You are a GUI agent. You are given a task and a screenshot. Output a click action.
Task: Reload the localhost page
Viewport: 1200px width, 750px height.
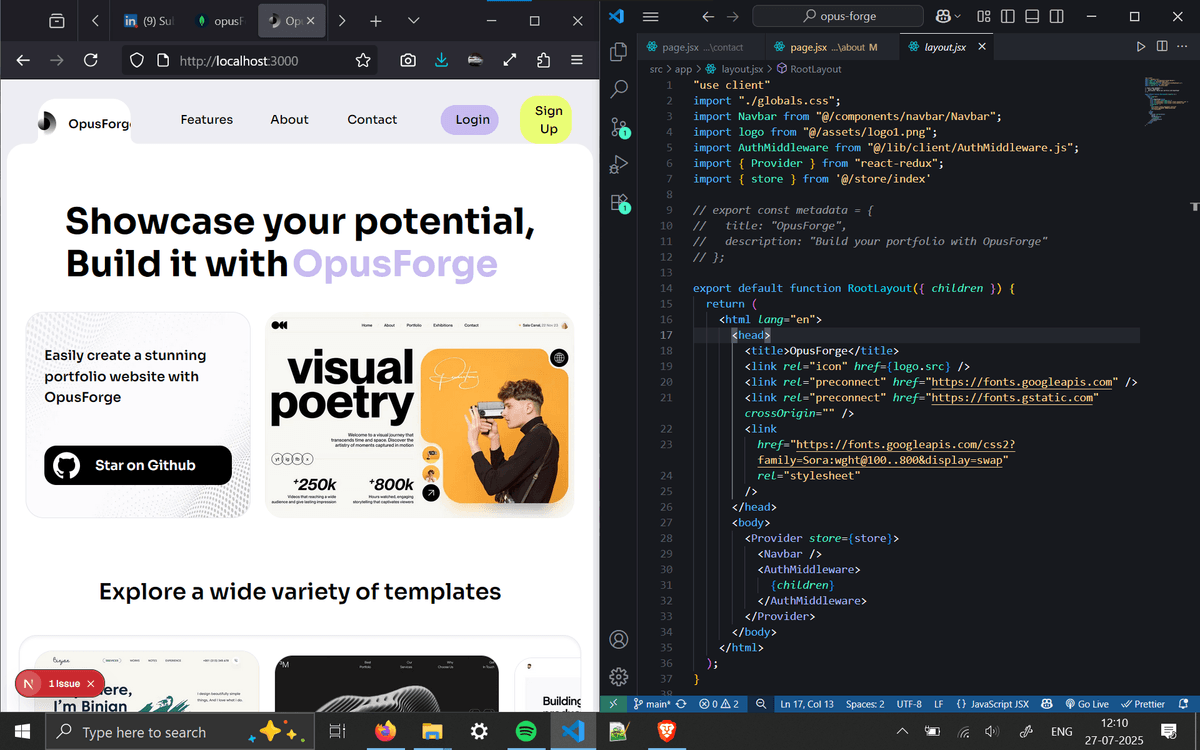(90, 61)
